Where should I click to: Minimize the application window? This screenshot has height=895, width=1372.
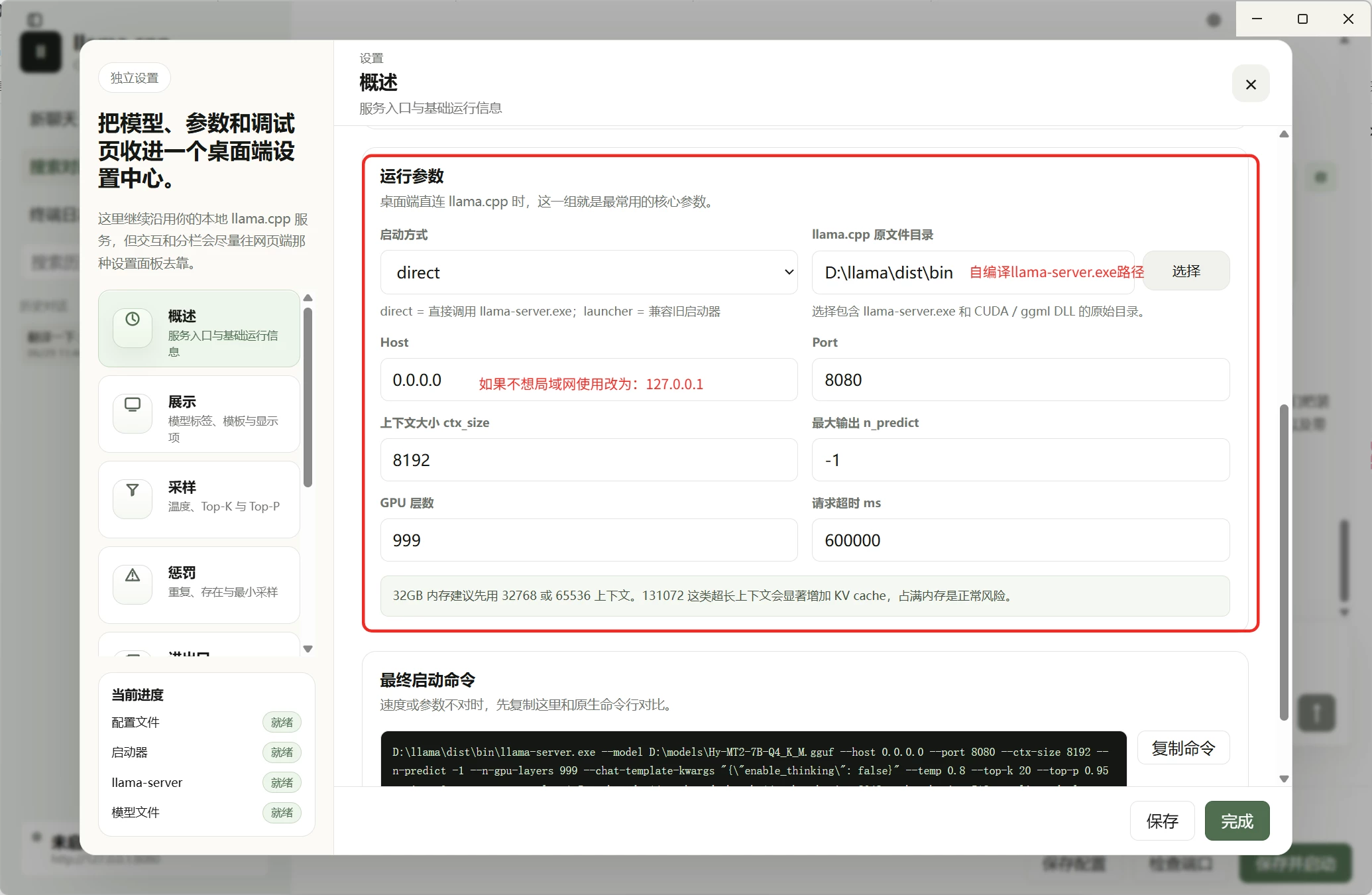click(1257, 19)
